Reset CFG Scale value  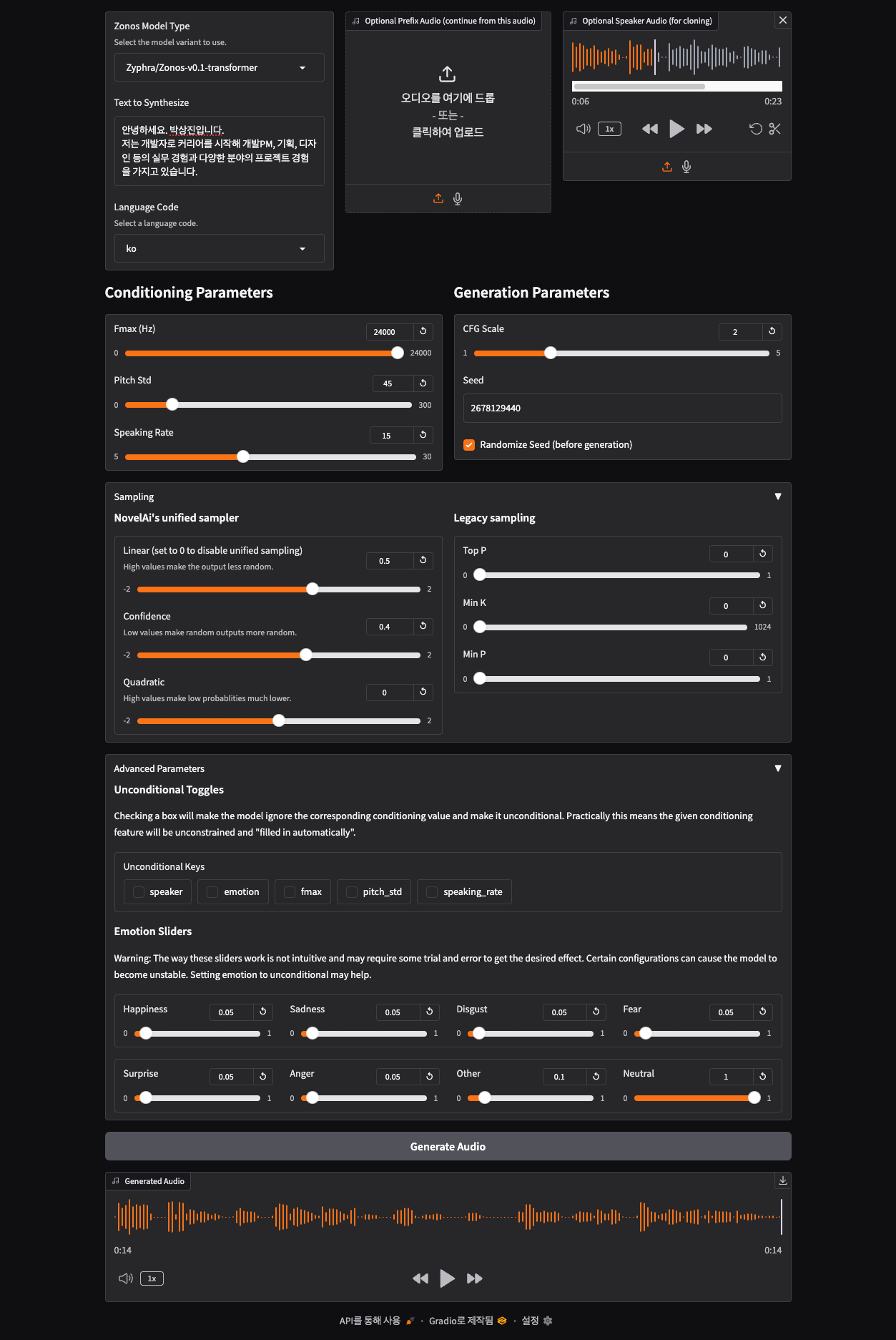772,331
